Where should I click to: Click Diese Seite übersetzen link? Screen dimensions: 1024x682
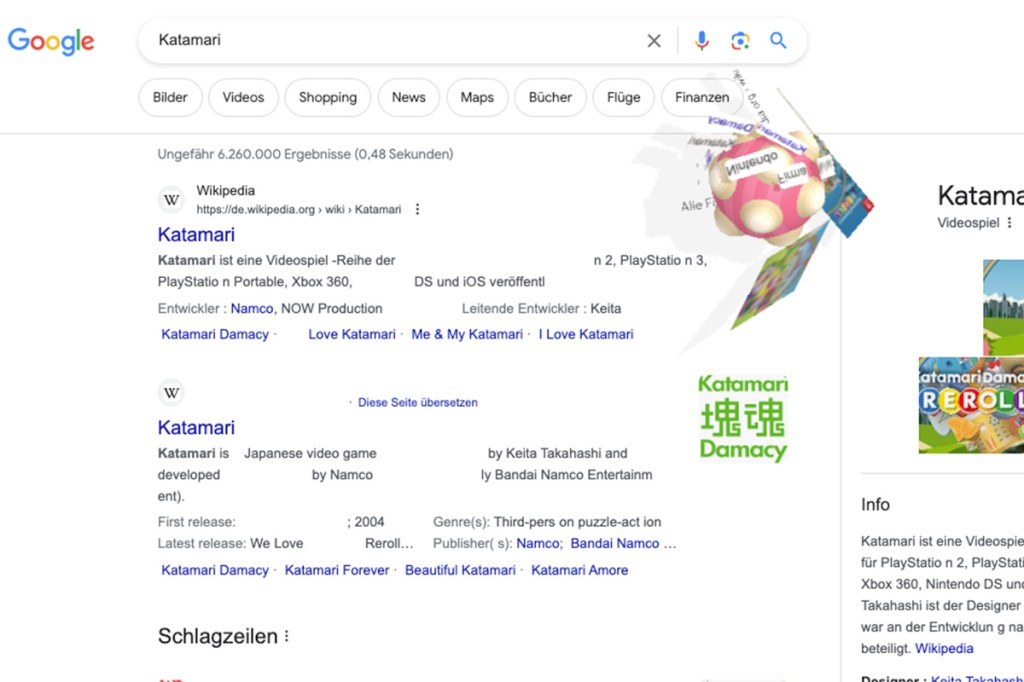(417, 402)
